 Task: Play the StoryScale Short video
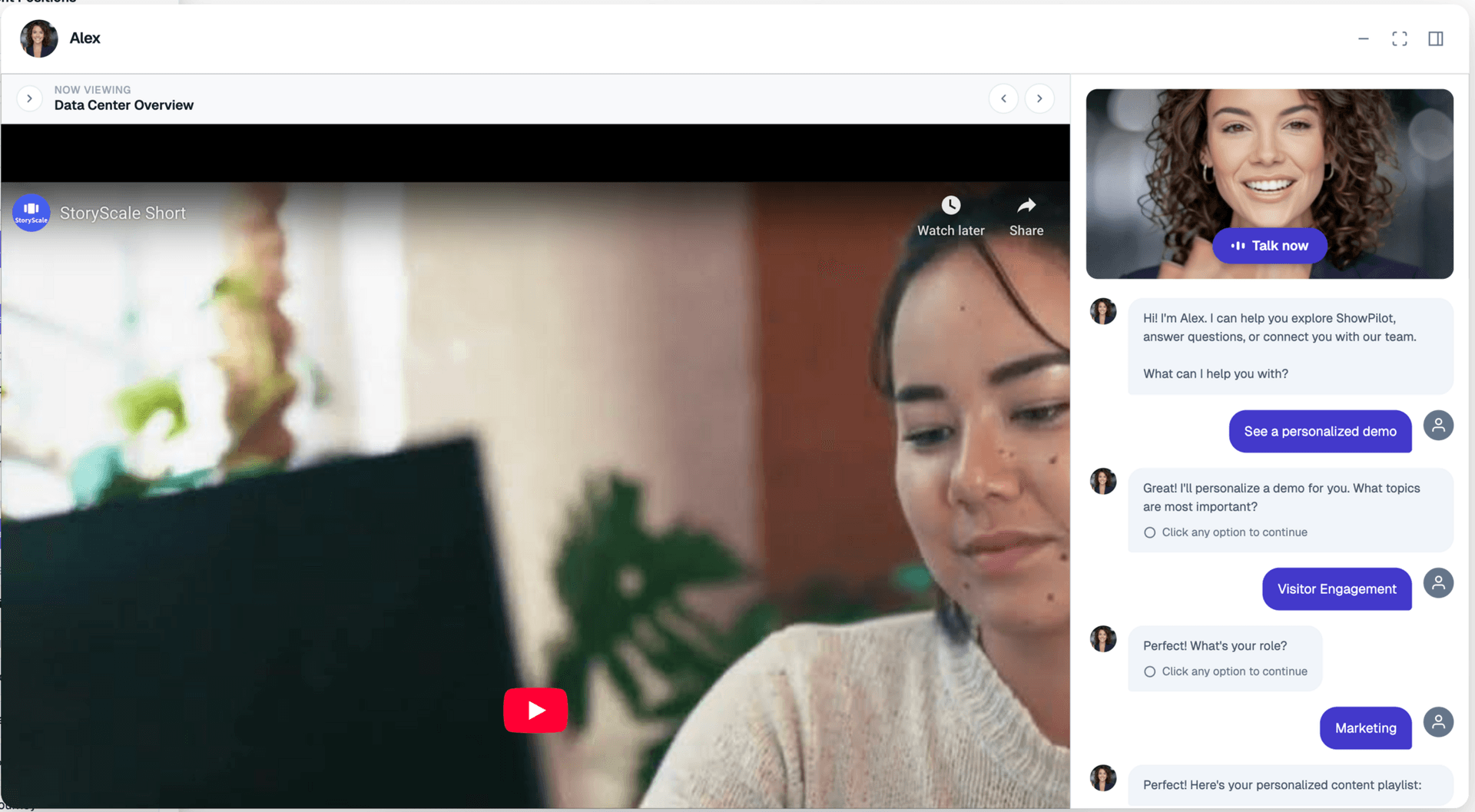[535, 710]
